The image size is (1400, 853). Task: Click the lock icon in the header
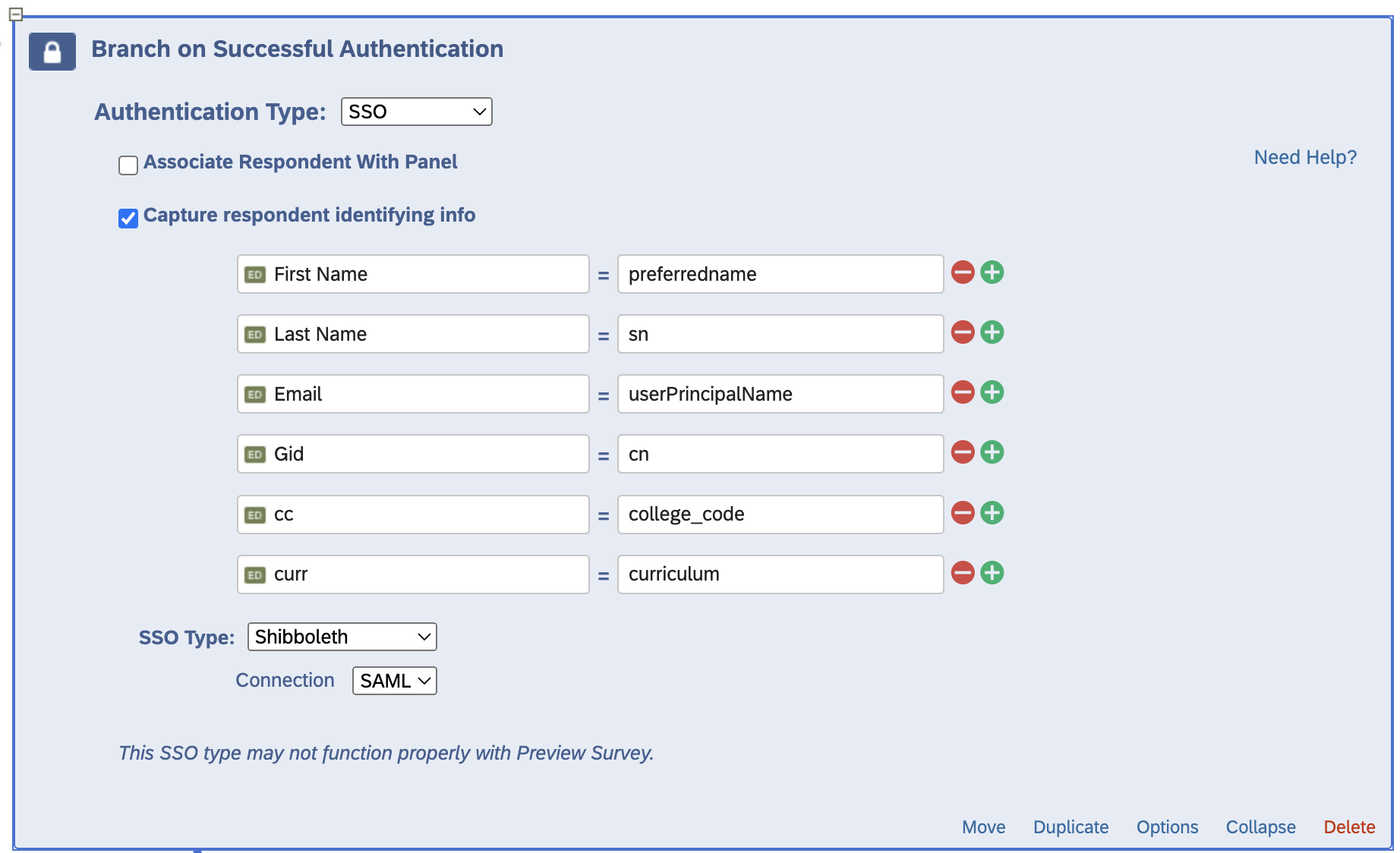52,51
